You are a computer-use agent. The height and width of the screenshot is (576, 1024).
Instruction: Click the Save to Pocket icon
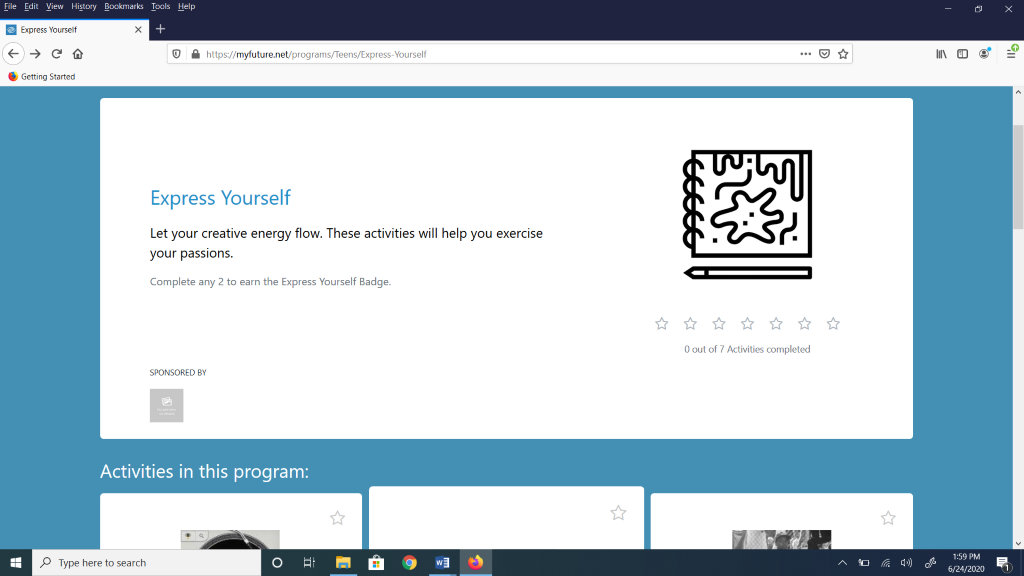coord(825,54)
